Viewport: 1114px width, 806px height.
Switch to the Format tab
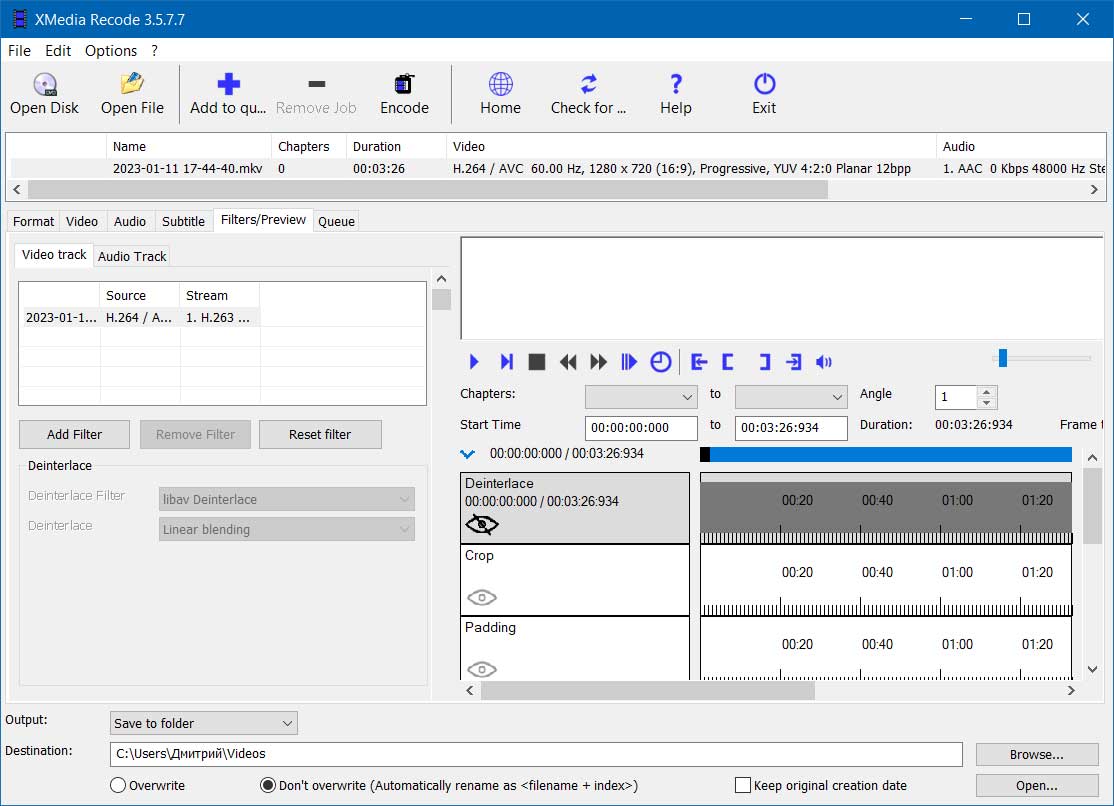coord(33,221)
